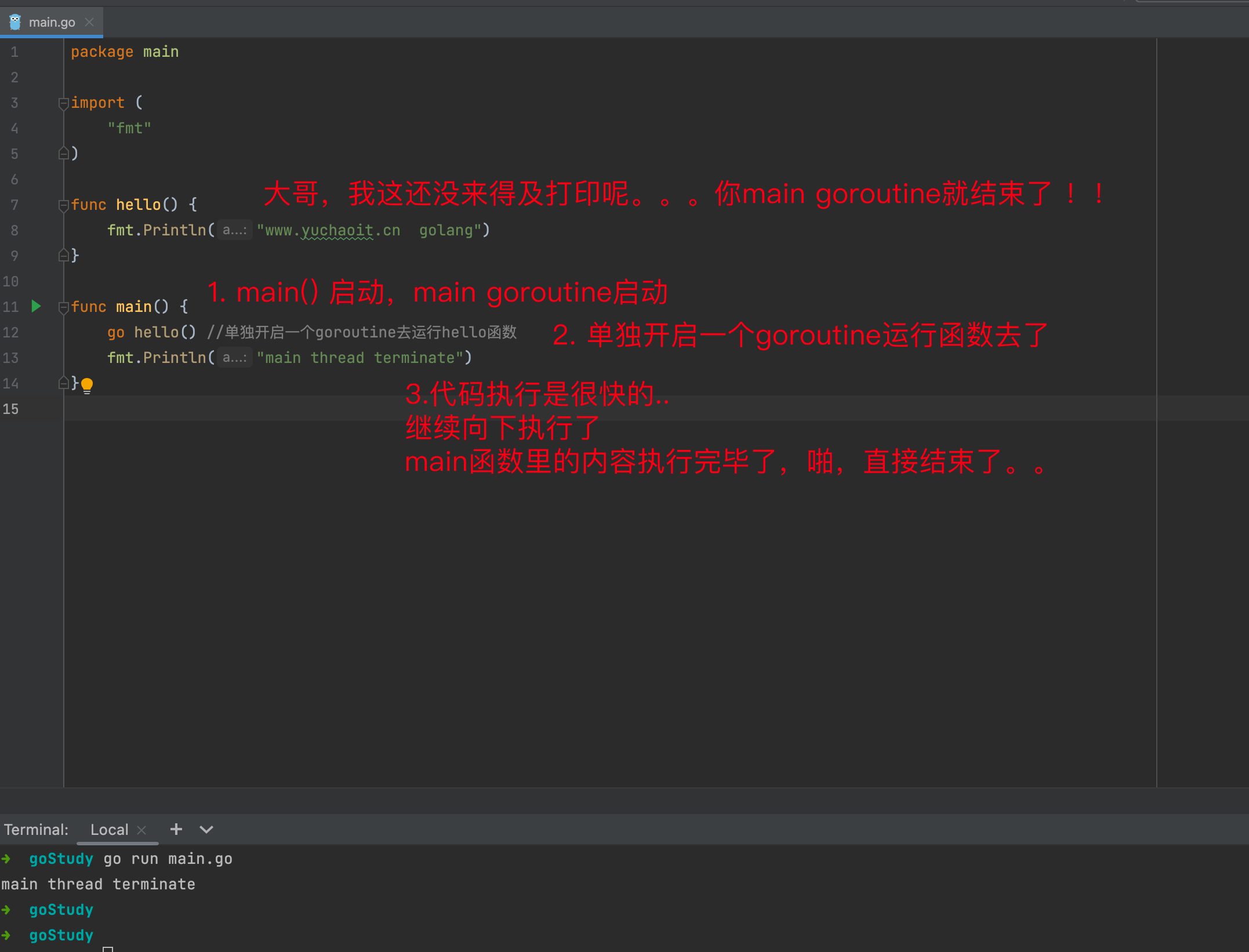Click the fold marker beside func main

click(x=63, y=307)
